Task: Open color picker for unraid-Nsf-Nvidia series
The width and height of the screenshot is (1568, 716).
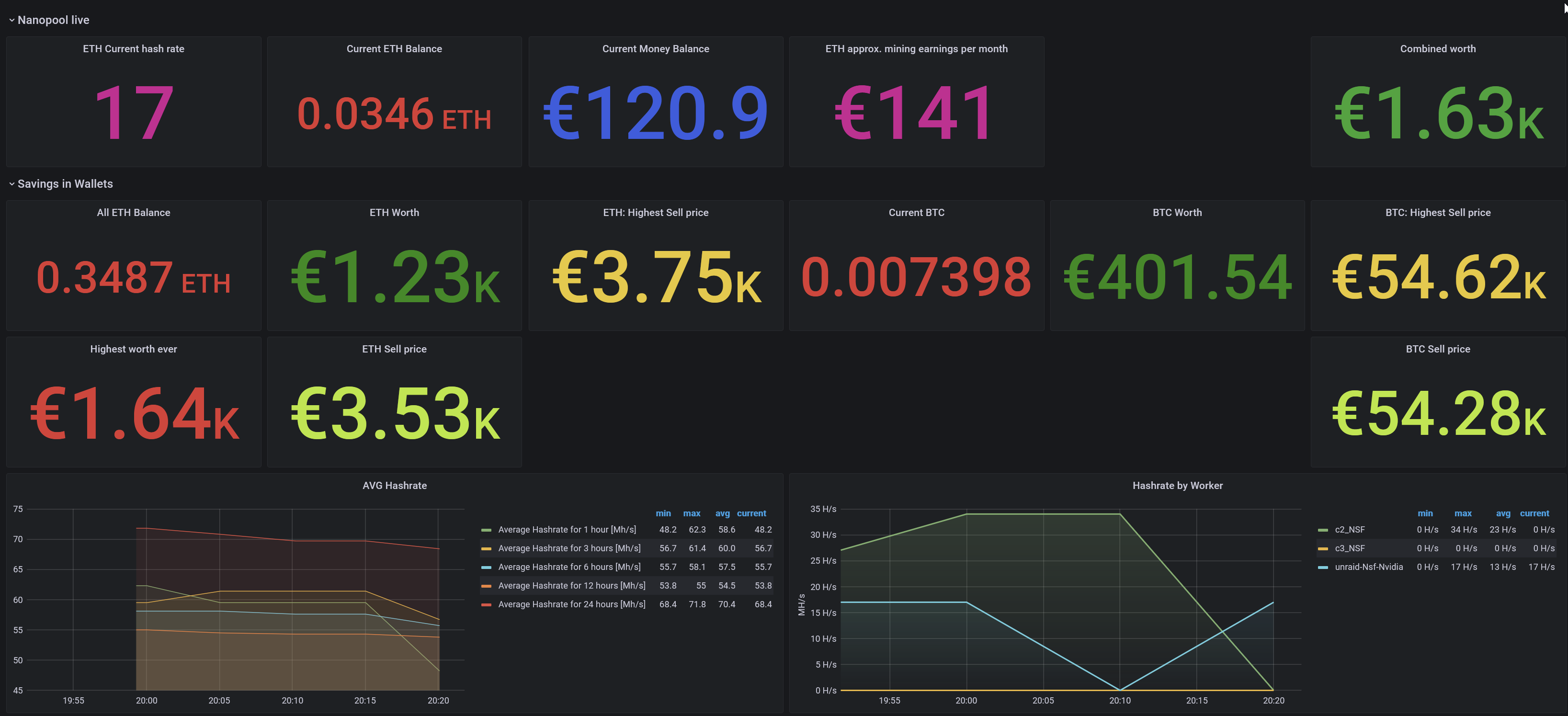Action: 1323,568
